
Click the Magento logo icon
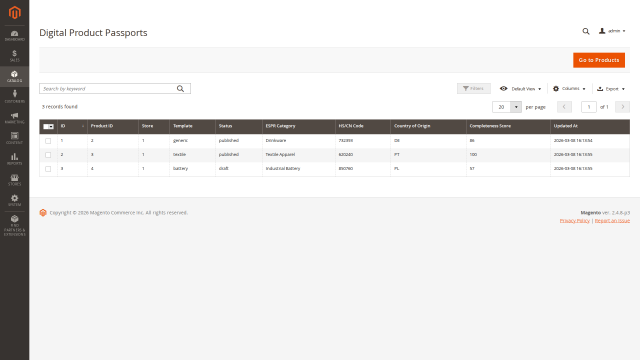(x=14, y=13)
